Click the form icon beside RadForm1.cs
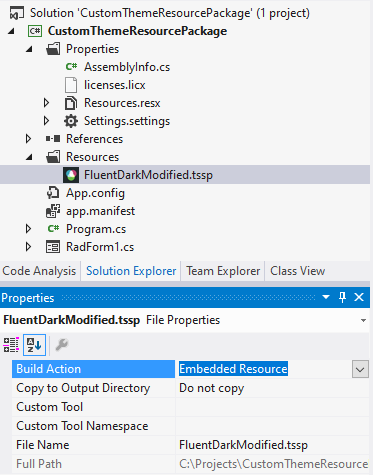373x475 pixels. point(53,247)
